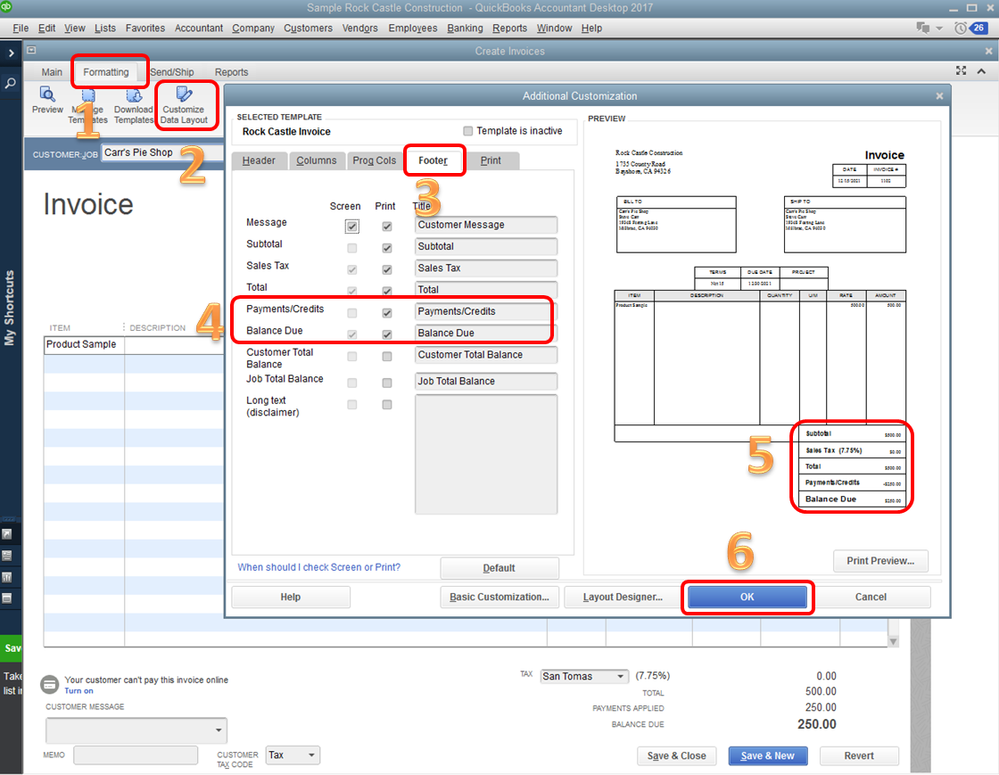Viewport: 999px width, 775px height.
Task: Toggle Balance Due Print checkbox
Action: pos(387,335)
